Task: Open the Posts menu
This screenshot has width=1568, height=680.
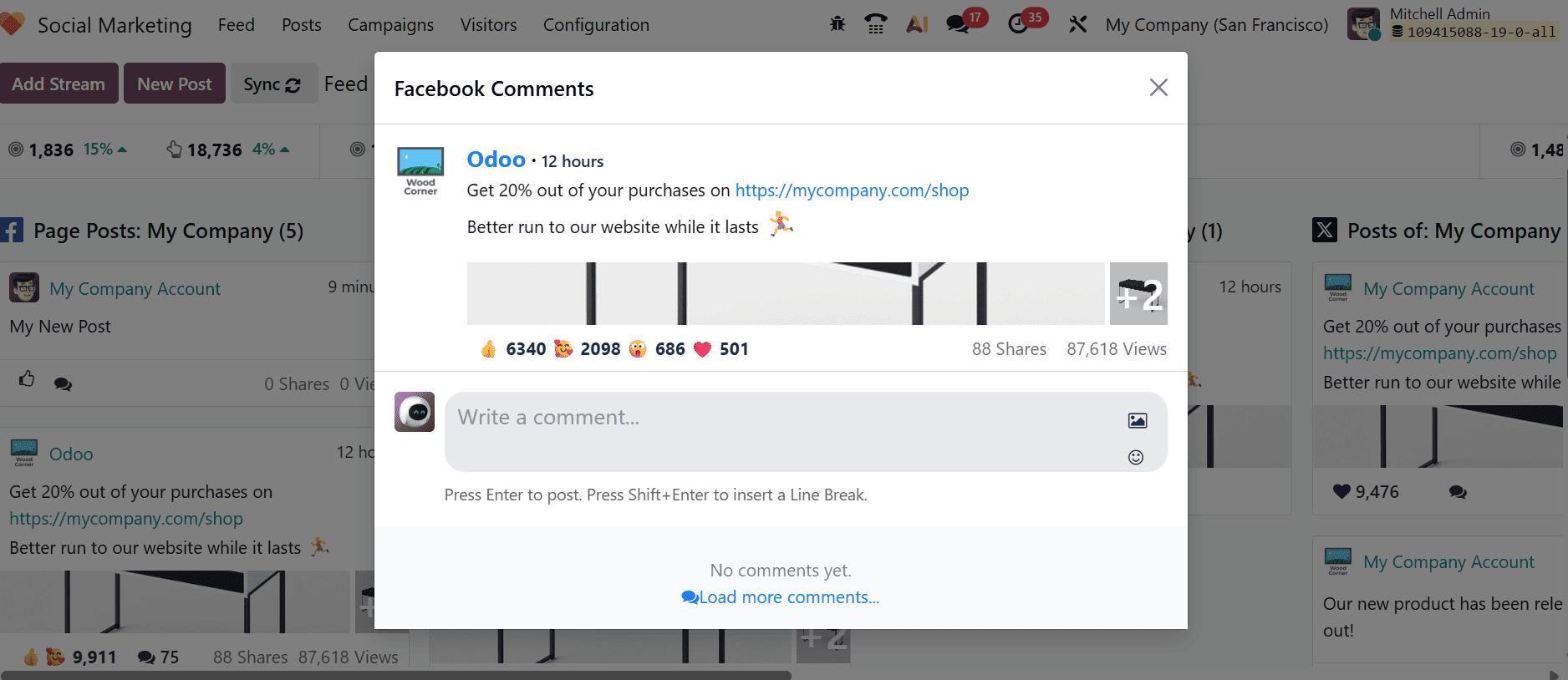Action: [301, 25]
